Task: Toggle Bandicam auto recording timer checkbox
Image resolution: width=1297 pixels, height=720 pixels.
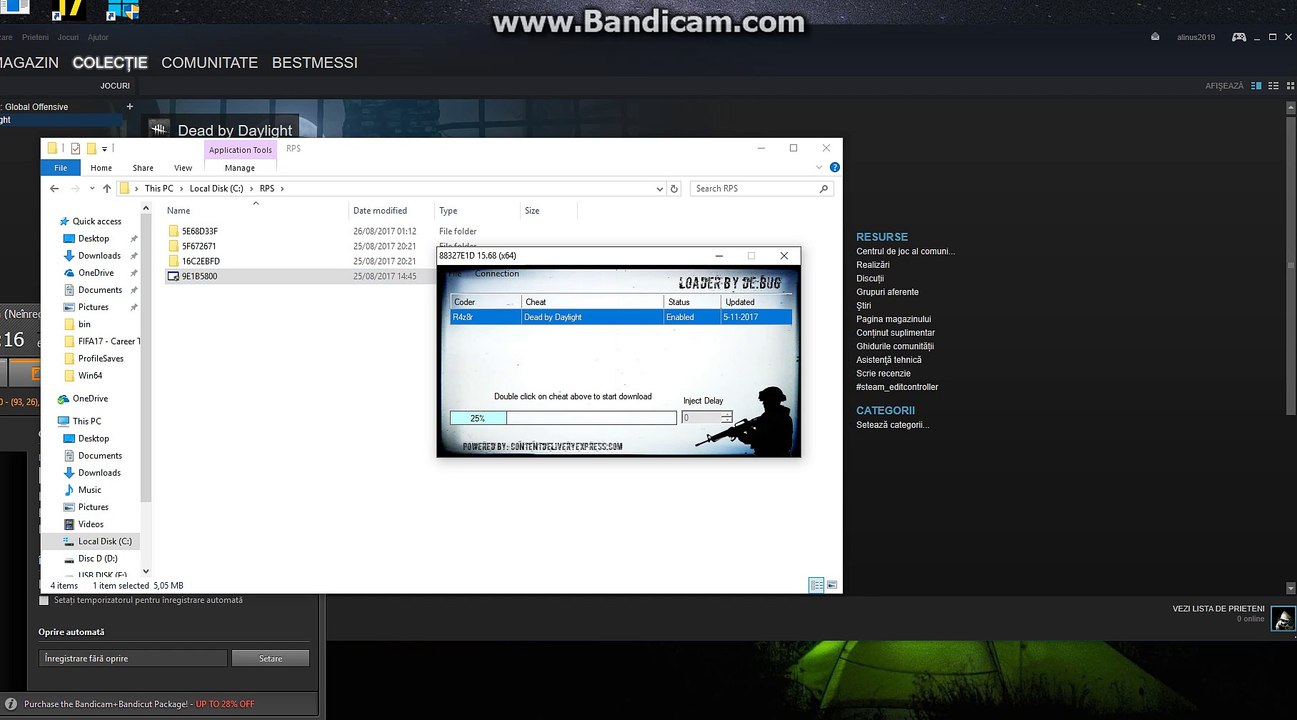Action: pyautogui.click(x=44, y=600)
